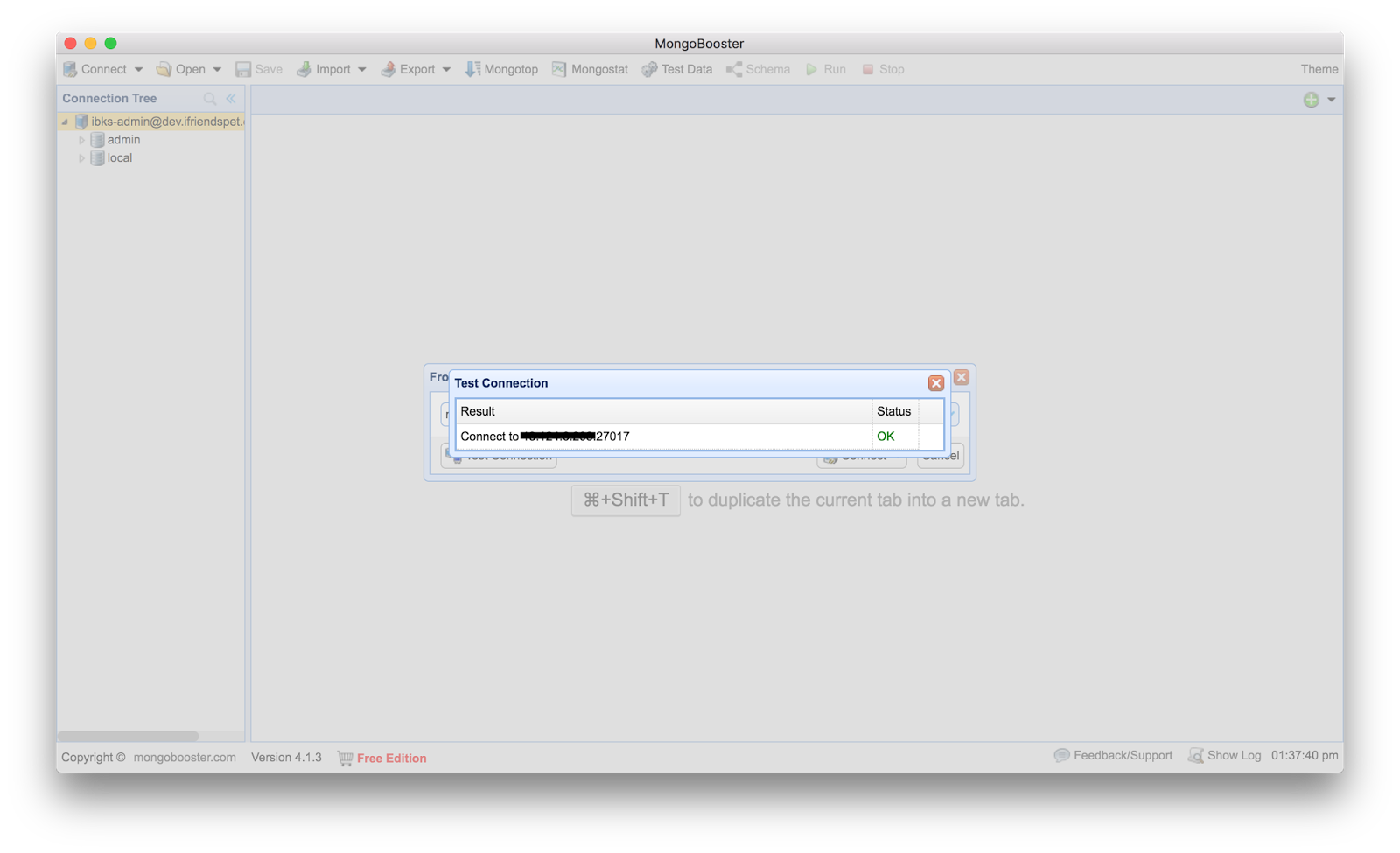This screenshot has height=853, width=1400.
Task: Click the Show Log button
Action: click(x=1224, y=755)
